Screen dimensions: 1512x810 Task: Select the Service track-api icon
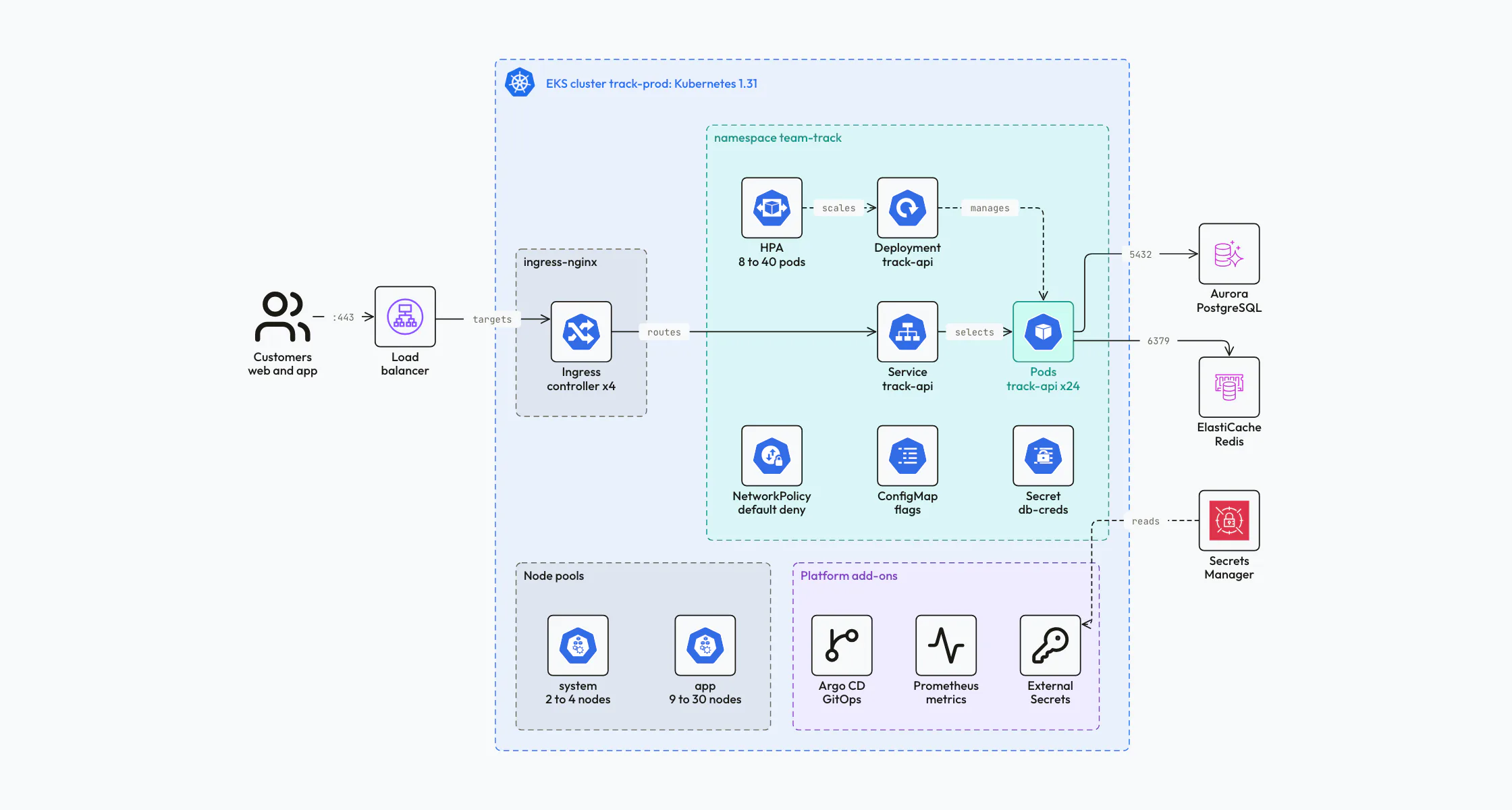(907, 331)
